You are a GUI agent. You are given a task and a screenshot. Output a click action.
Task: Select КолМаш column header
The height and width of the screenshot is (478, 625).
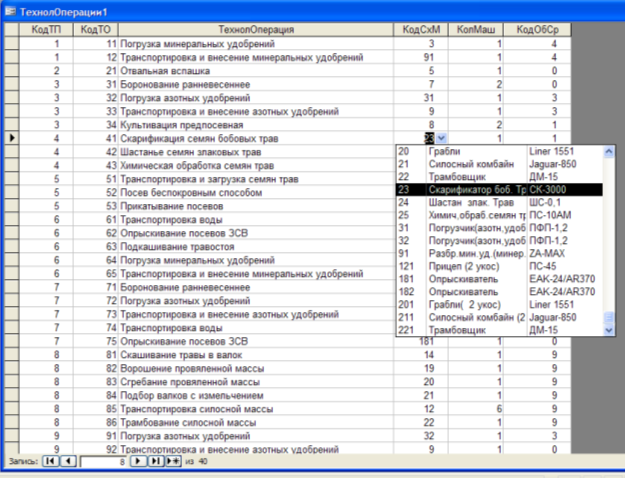[x=476, y=30]
